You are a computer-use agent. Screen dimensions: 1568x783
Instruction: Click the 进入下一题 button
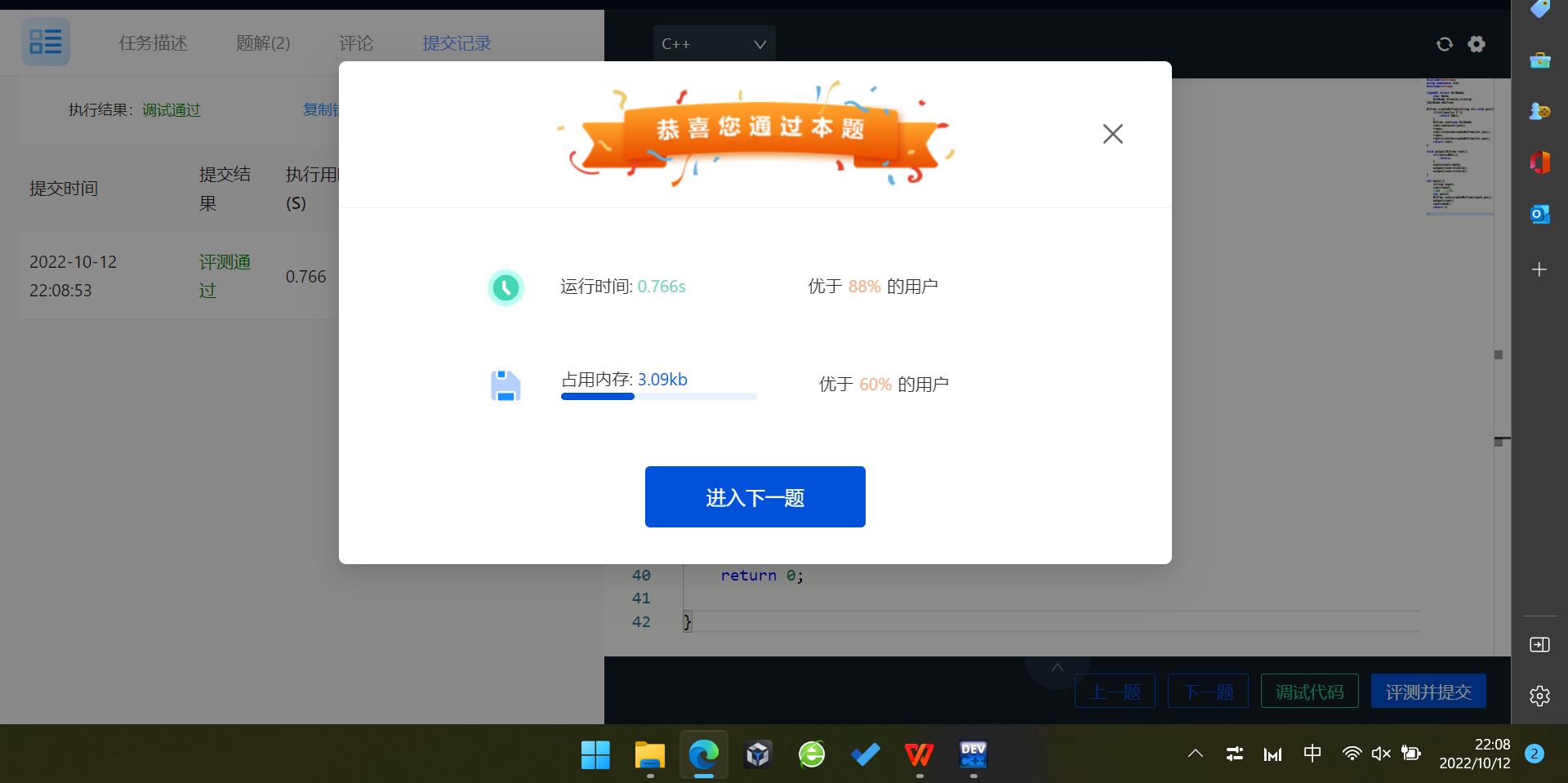tap(755, 496)
